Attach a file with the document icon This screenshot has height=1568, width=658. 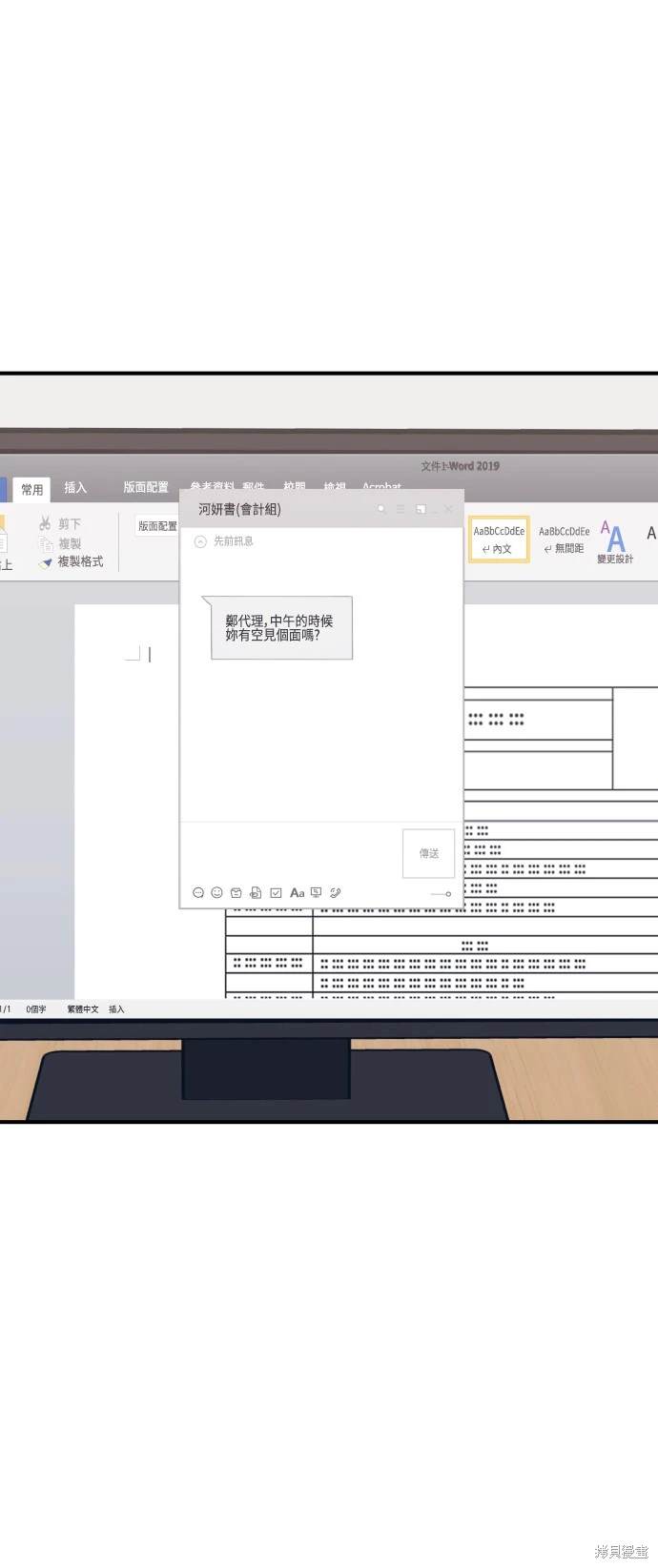pyautogui.click(x=256, y=893)
